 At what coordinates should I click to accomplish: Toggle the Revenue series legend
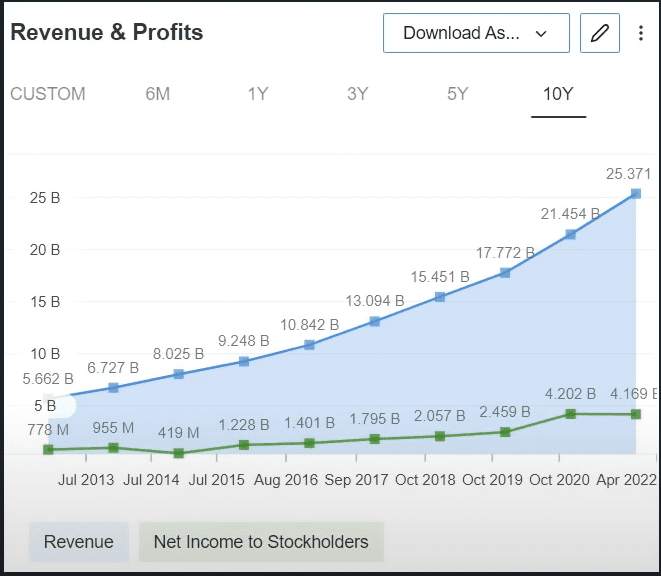(79, 542)
